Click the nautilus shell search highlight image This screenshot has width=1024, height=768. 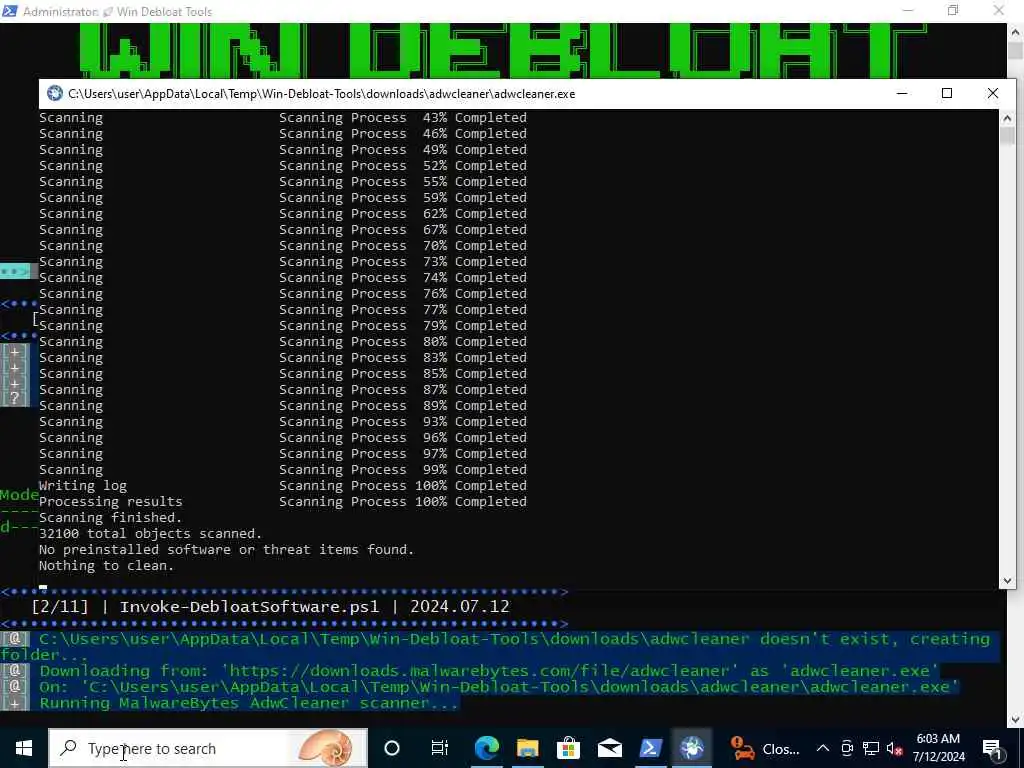coord(325,748)
